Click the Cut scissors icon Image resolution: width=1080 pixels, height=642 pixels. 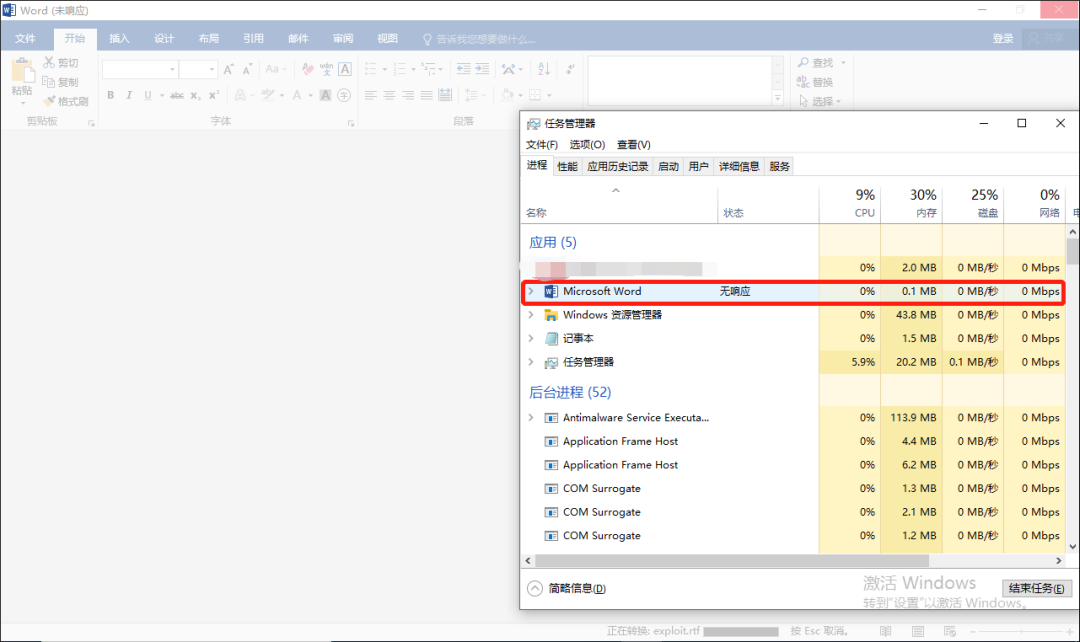tap(49, 63)
